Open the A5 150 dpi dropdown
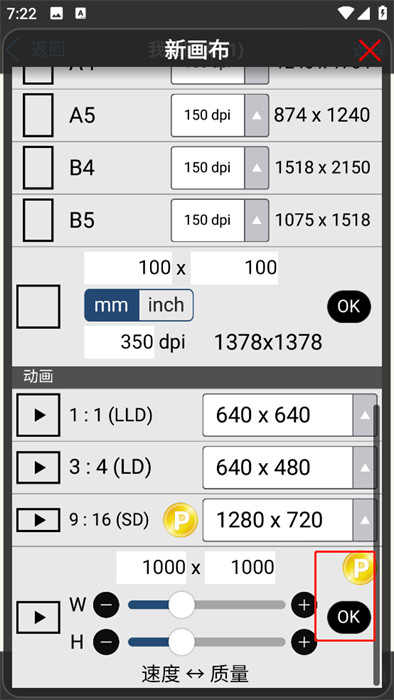The height and width of the screenshot is (700, 394). click(220, 115)
